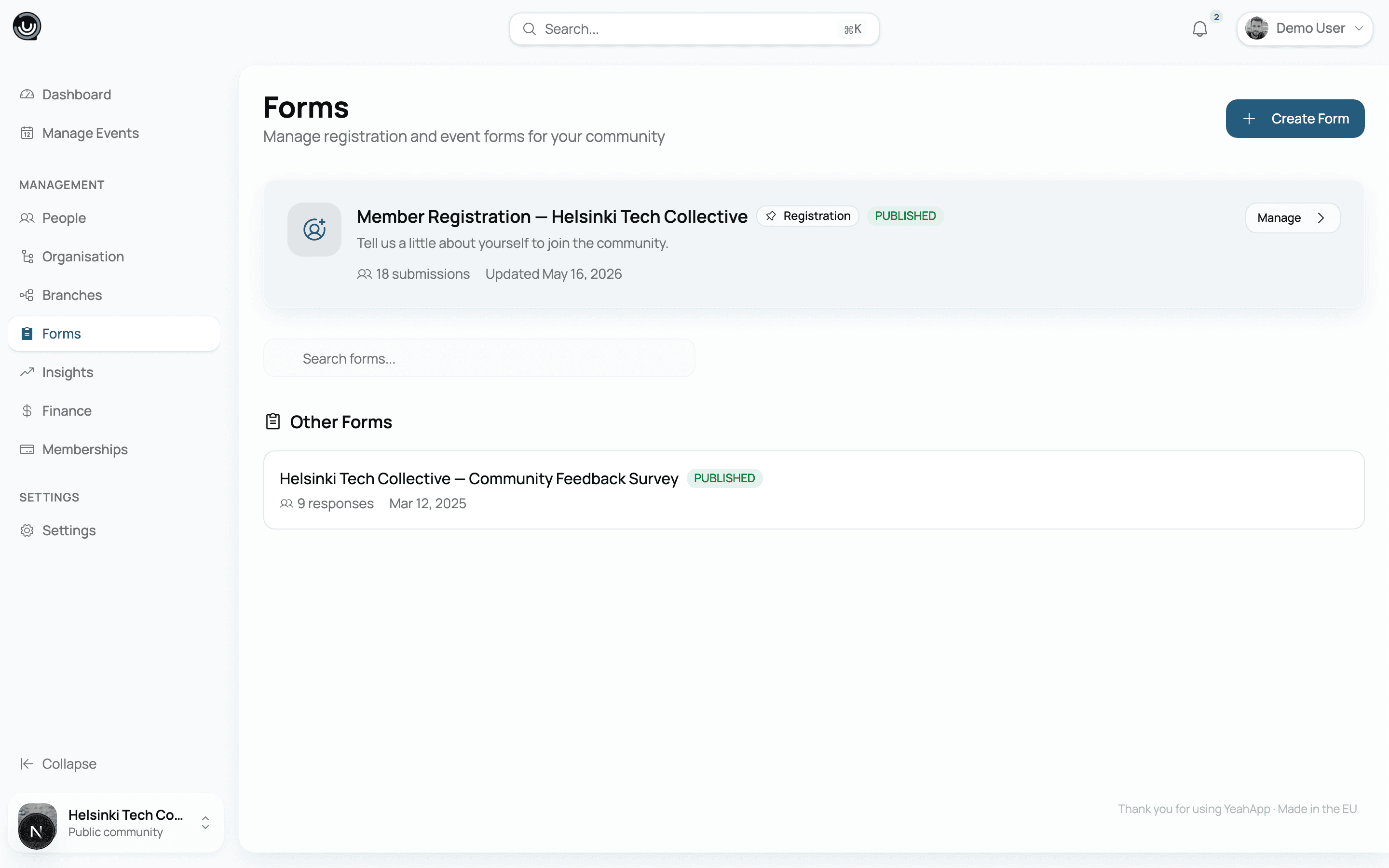Click the notification count badge showing 2
Image resolution: width=1389 pixels, height=868 pixels.
pos(1216,17)
